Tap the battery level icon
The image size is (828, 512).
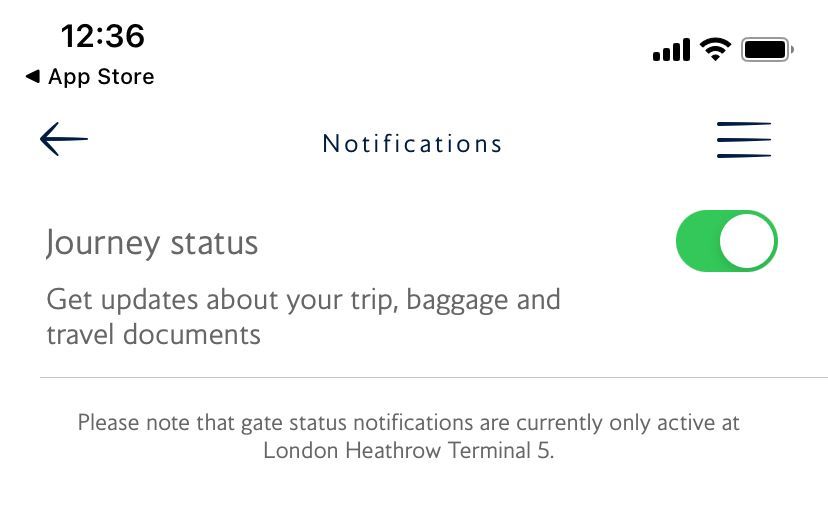(x=767, y=49)
